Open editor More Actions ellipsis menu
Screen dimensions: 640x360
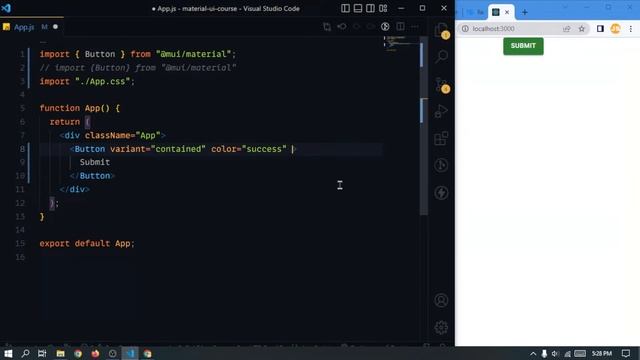(415, 27)
